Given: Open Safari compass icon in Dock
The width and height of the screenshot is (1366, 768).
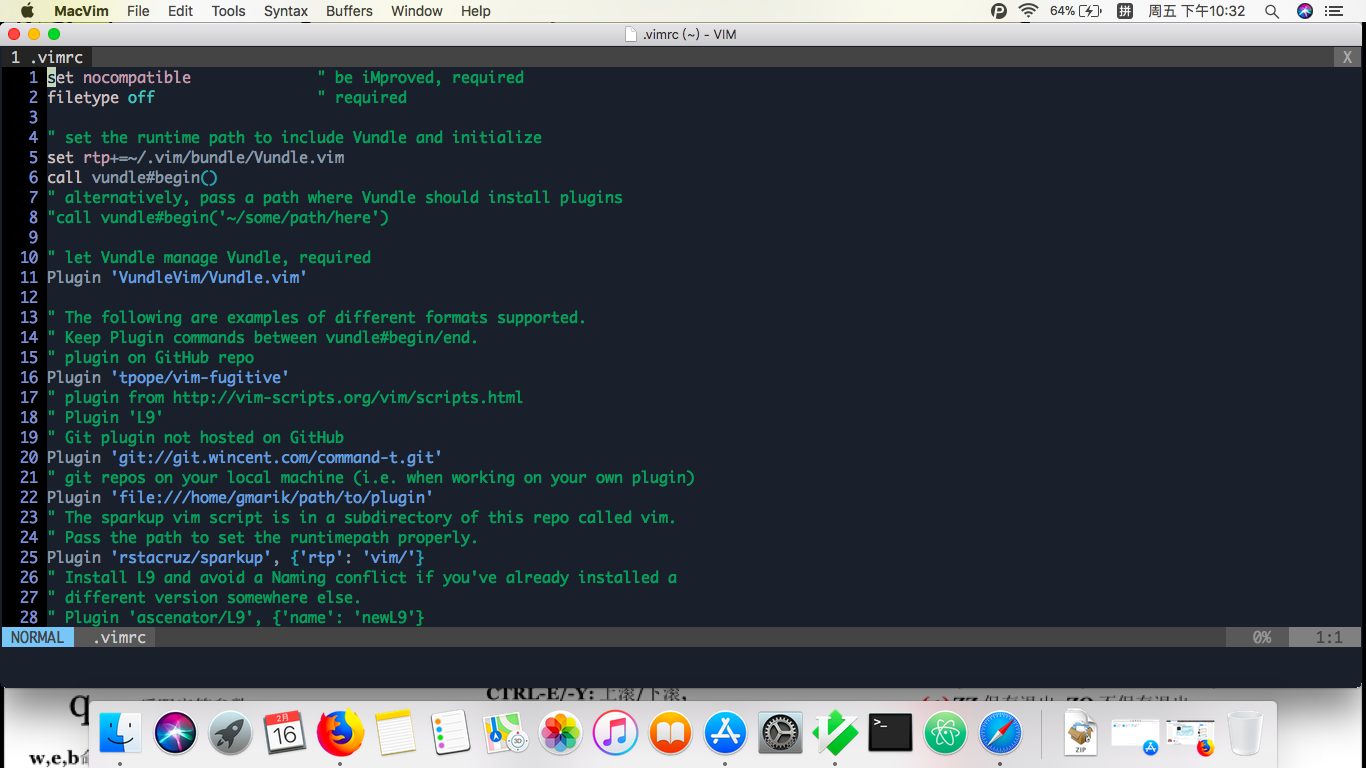Looking at the screenshot, I should click(1000, 733).
